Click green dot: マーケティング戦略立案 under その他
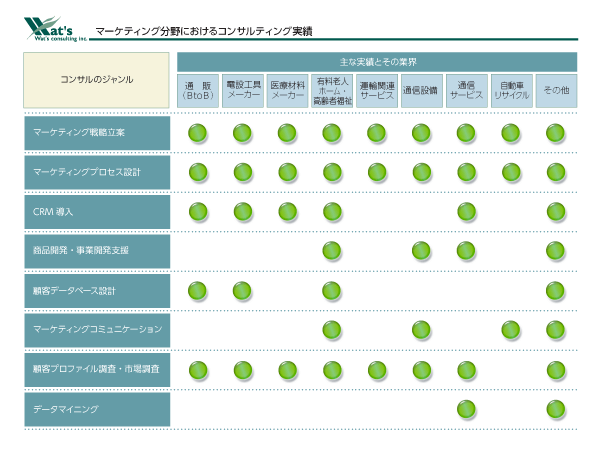The height and width of the screenshot is (450, 600). tap(556, 133)
